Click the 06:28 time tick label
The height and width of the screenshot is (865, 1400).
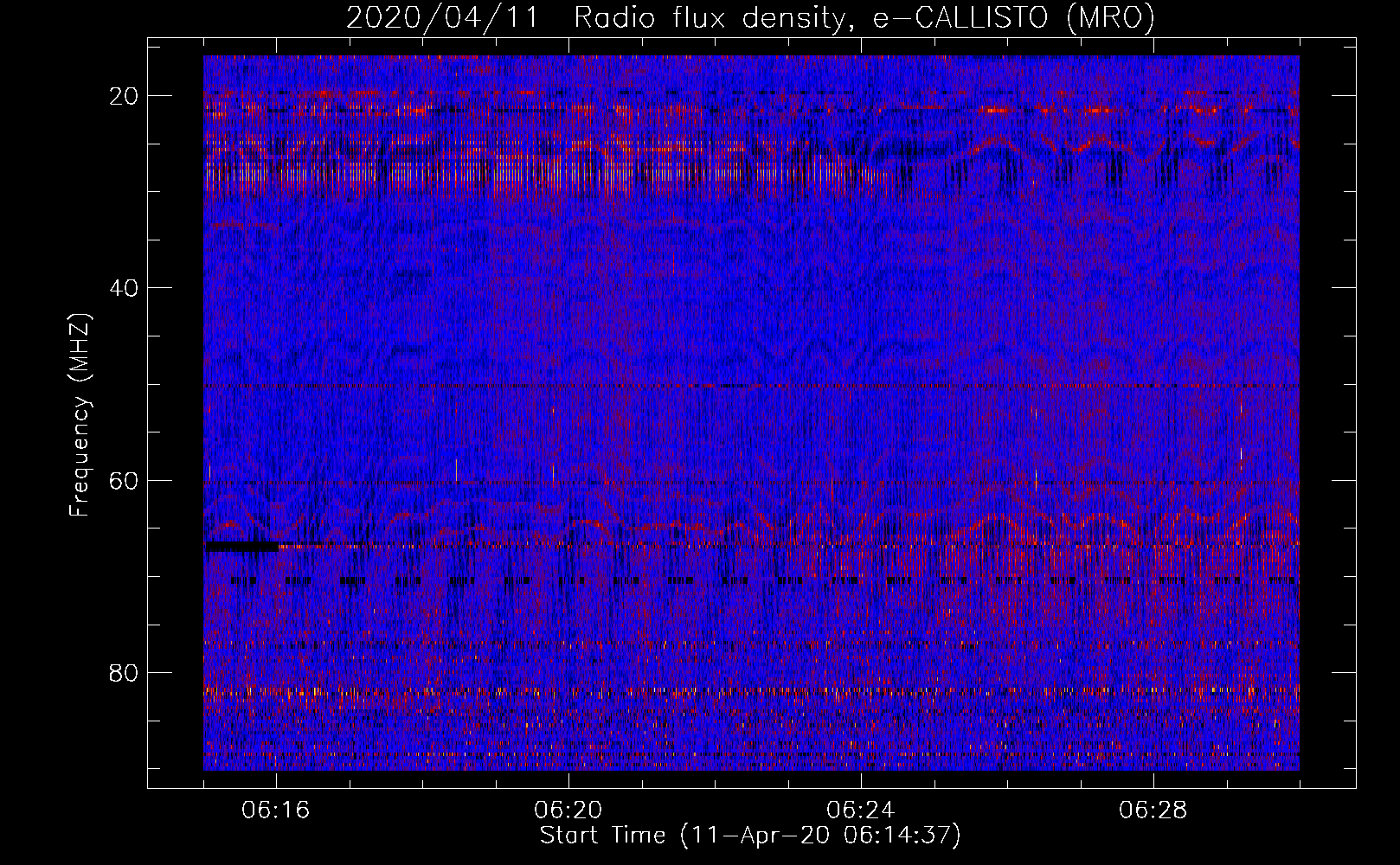[1153, 811]
